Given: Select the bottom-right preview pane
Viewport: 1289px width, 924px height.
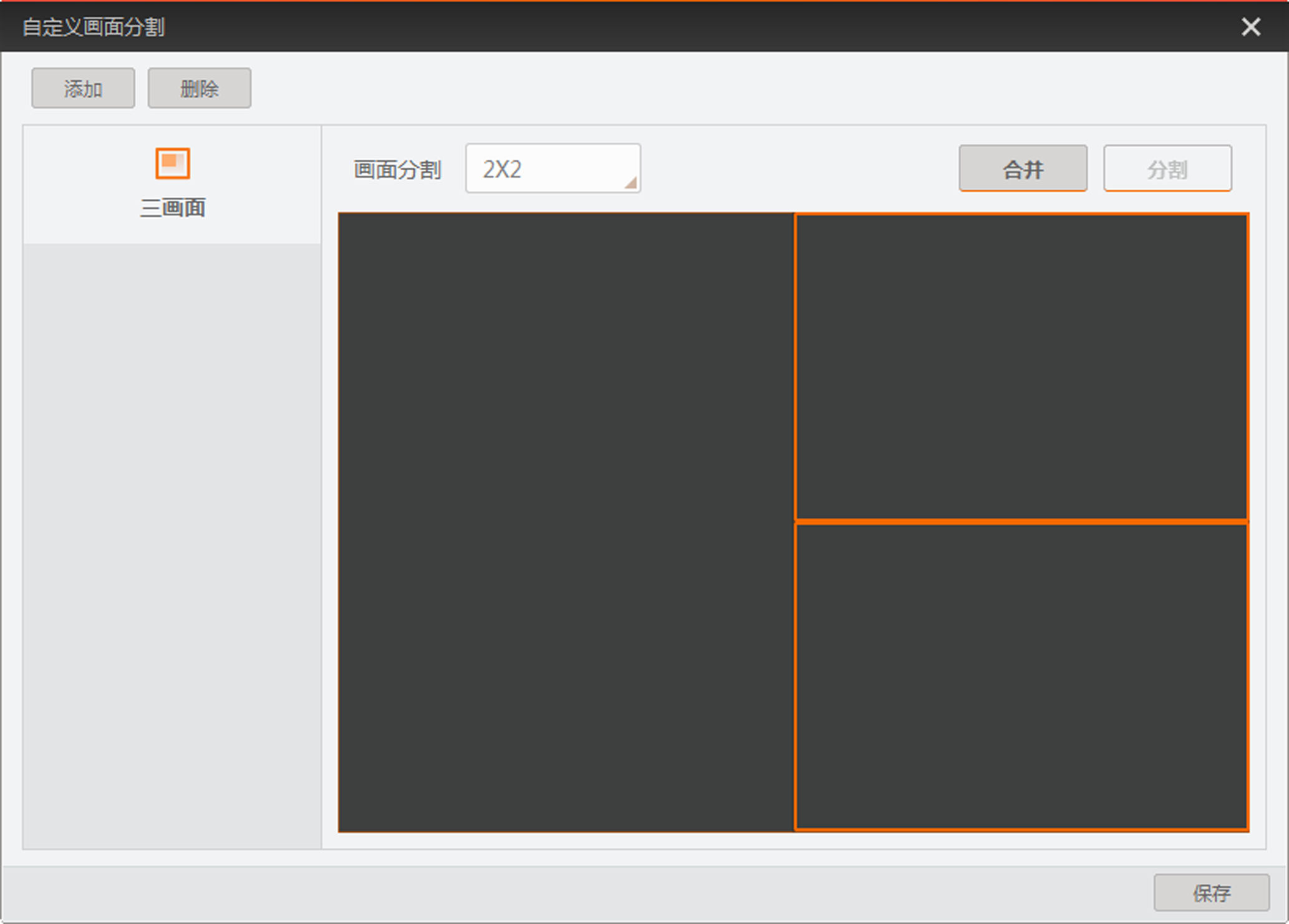Looking at the screenshot, I should click(1021, 676).
